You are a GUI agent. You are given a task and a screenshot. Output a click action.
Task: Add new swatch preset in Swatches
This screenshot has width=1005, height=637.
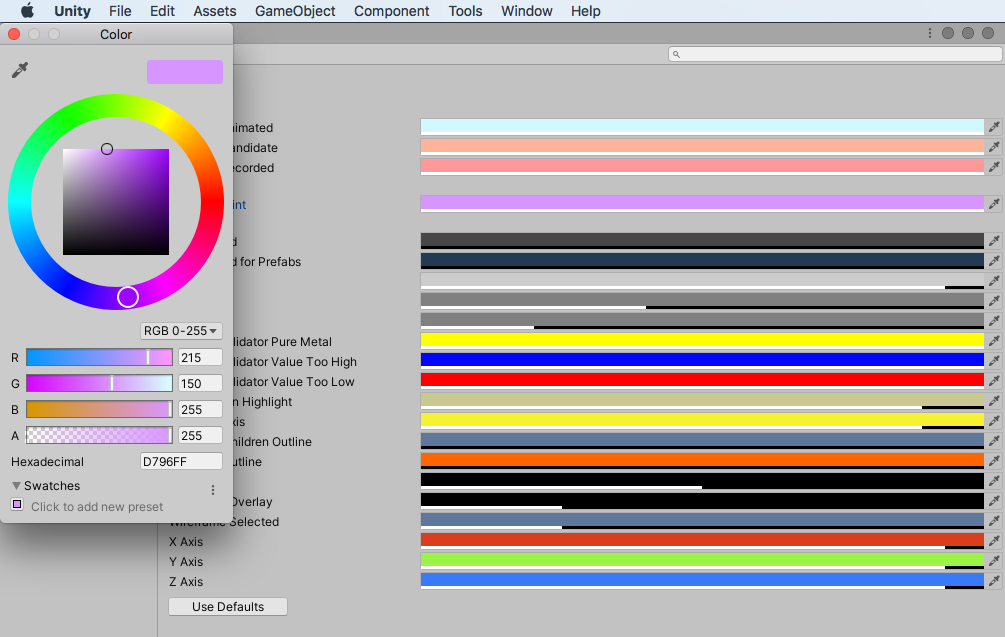point(17,504)
